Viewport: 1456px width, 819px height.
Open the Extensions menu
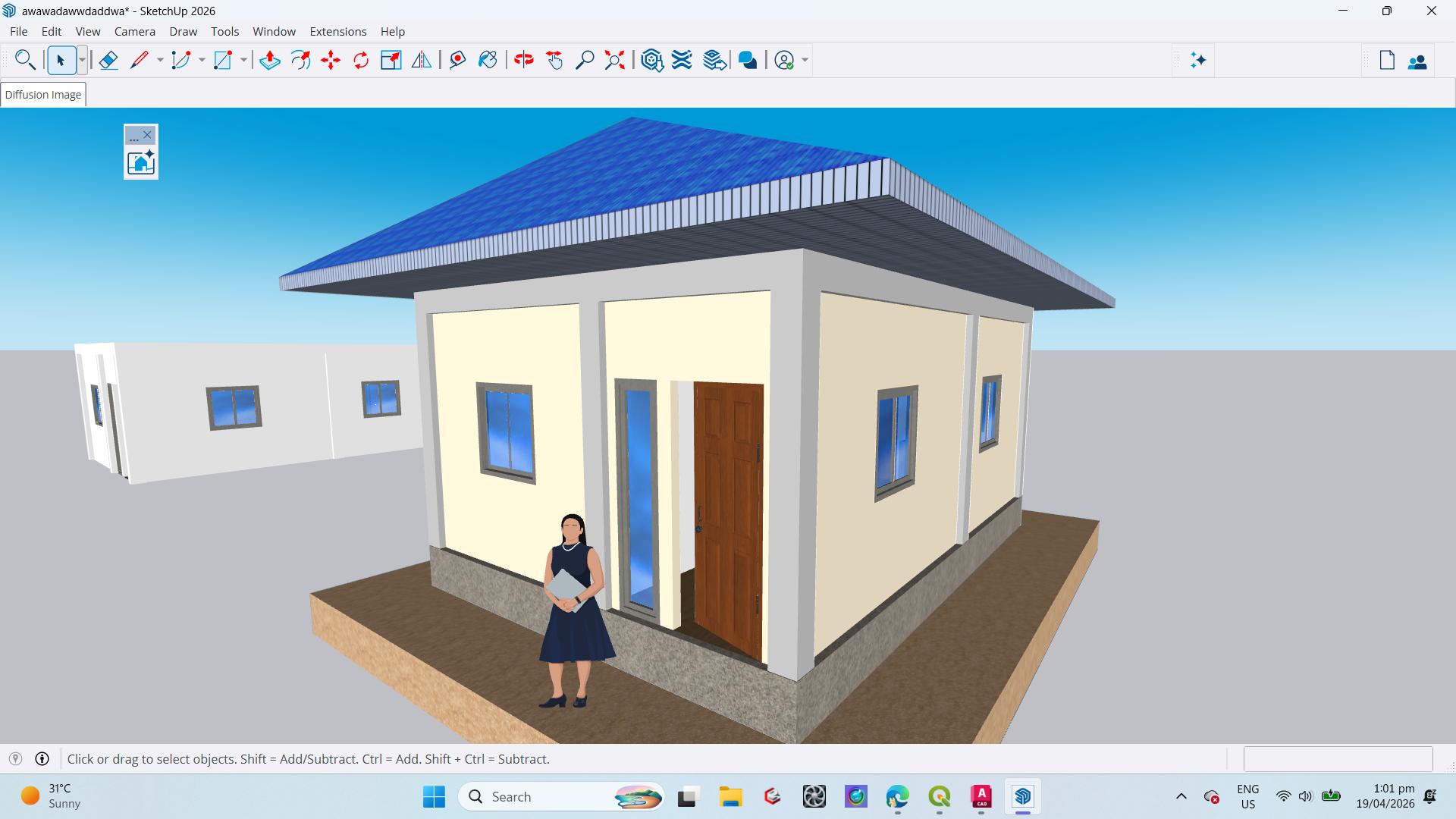pos(337,31)
